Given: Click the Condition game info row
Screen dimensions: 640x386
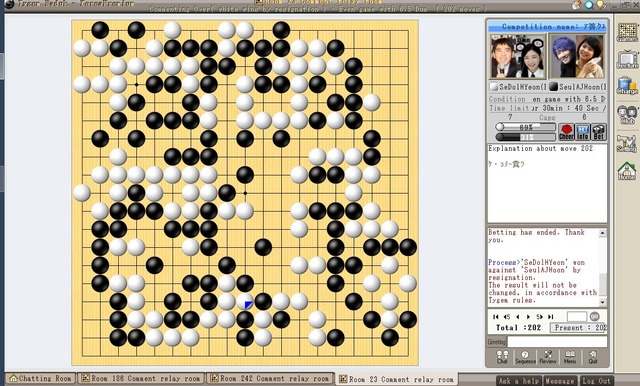Looking at the screenshot, I should (x=547, y=99).
